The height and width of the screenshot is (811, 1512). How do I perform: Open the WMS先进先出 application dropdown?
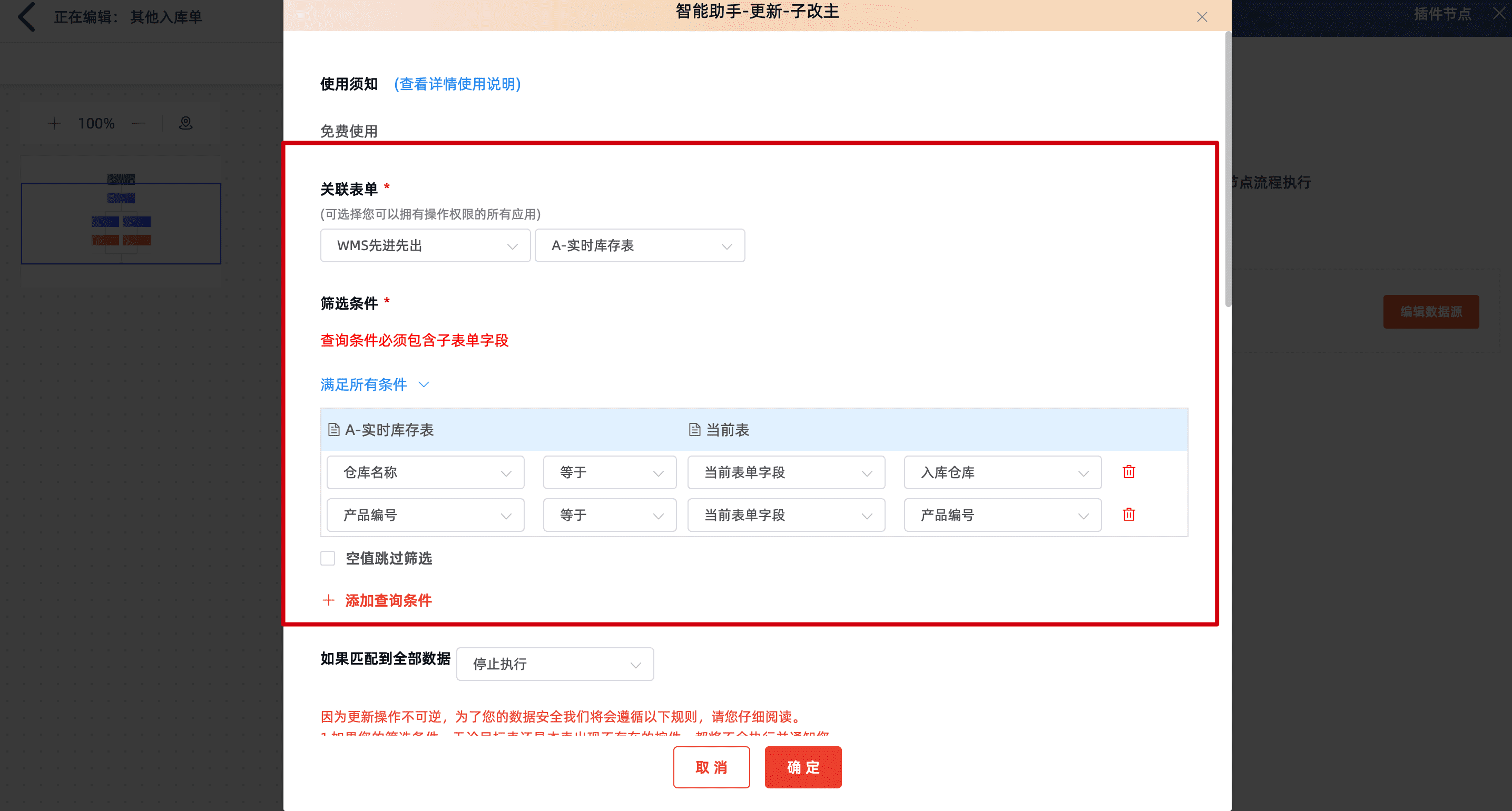(x=425, y=245)
